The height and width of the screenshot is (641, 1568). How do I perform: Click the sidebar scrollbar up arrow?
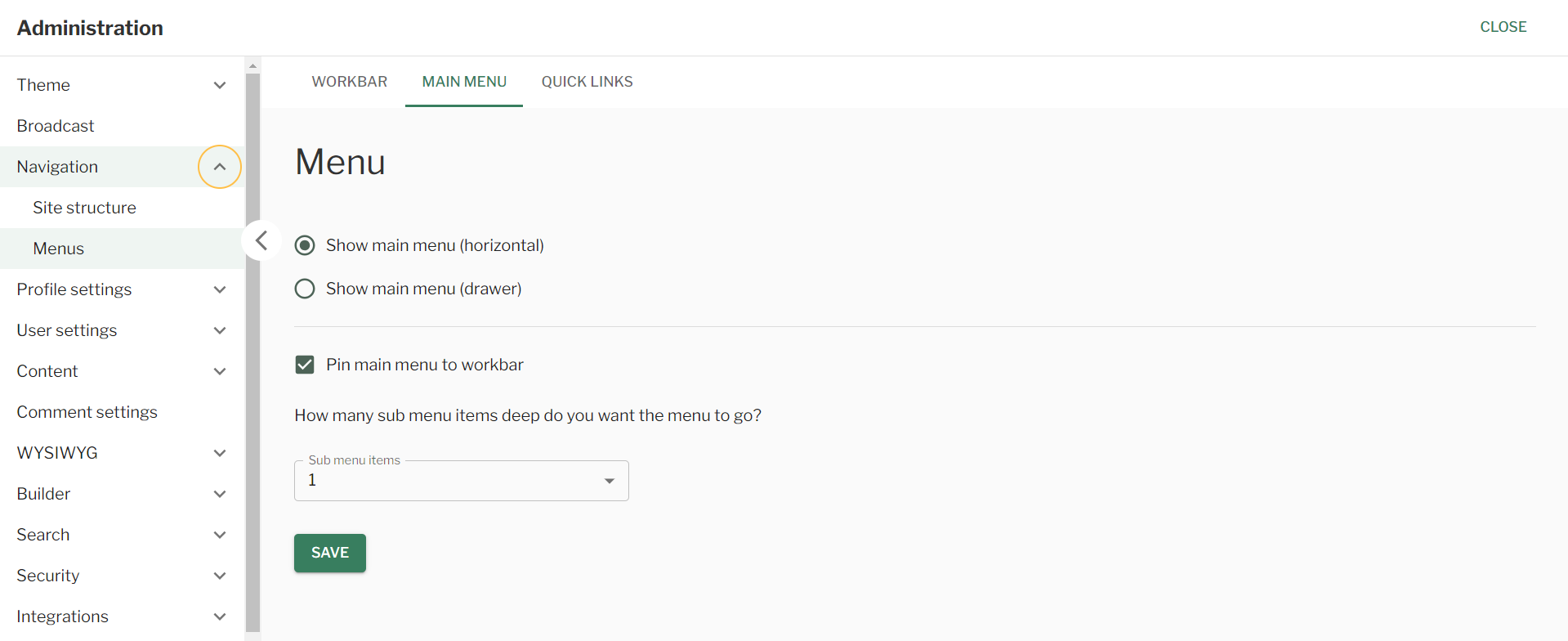(252, 65)
